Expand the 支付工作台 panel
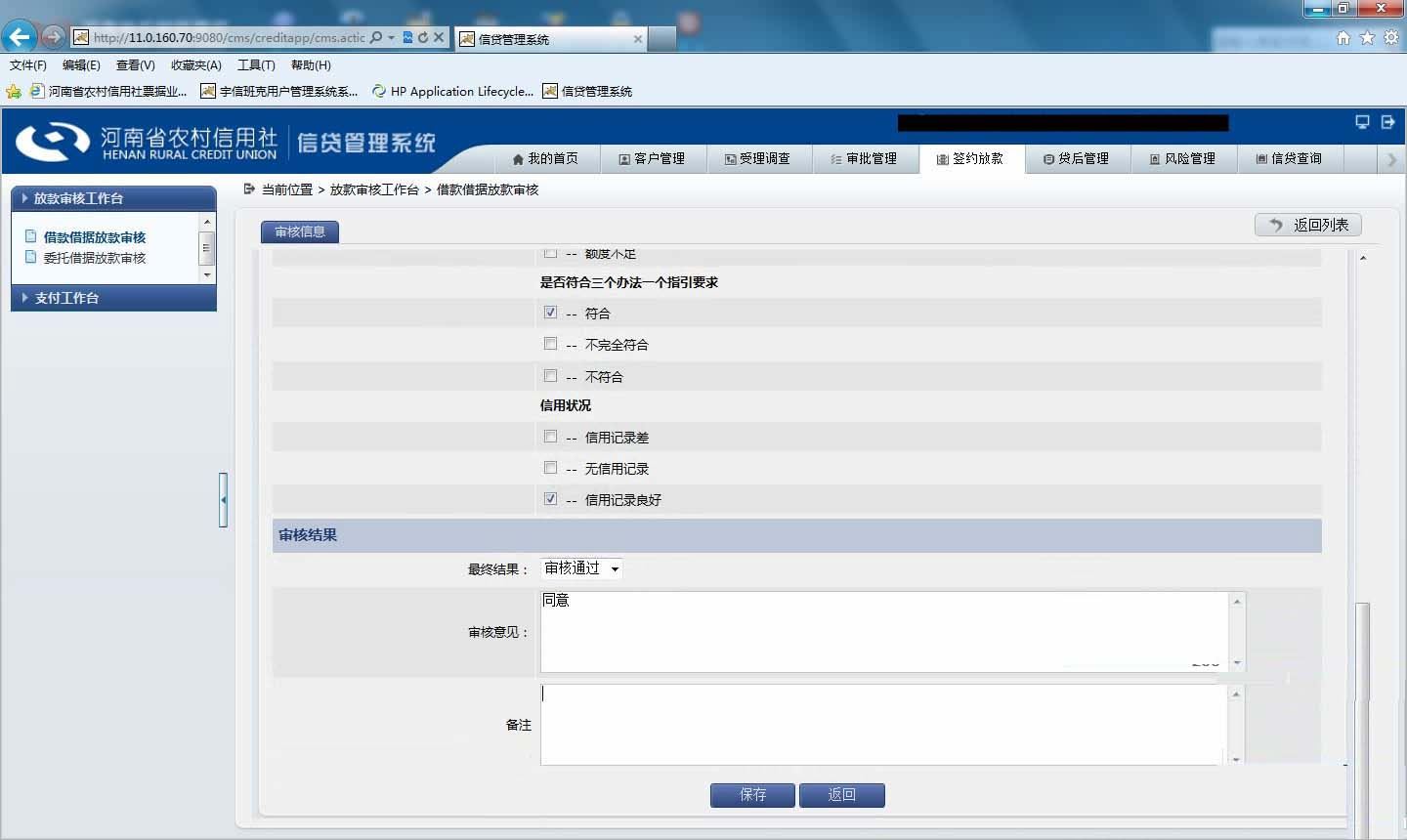1407x840 pixels. click(x=113, y=298)
